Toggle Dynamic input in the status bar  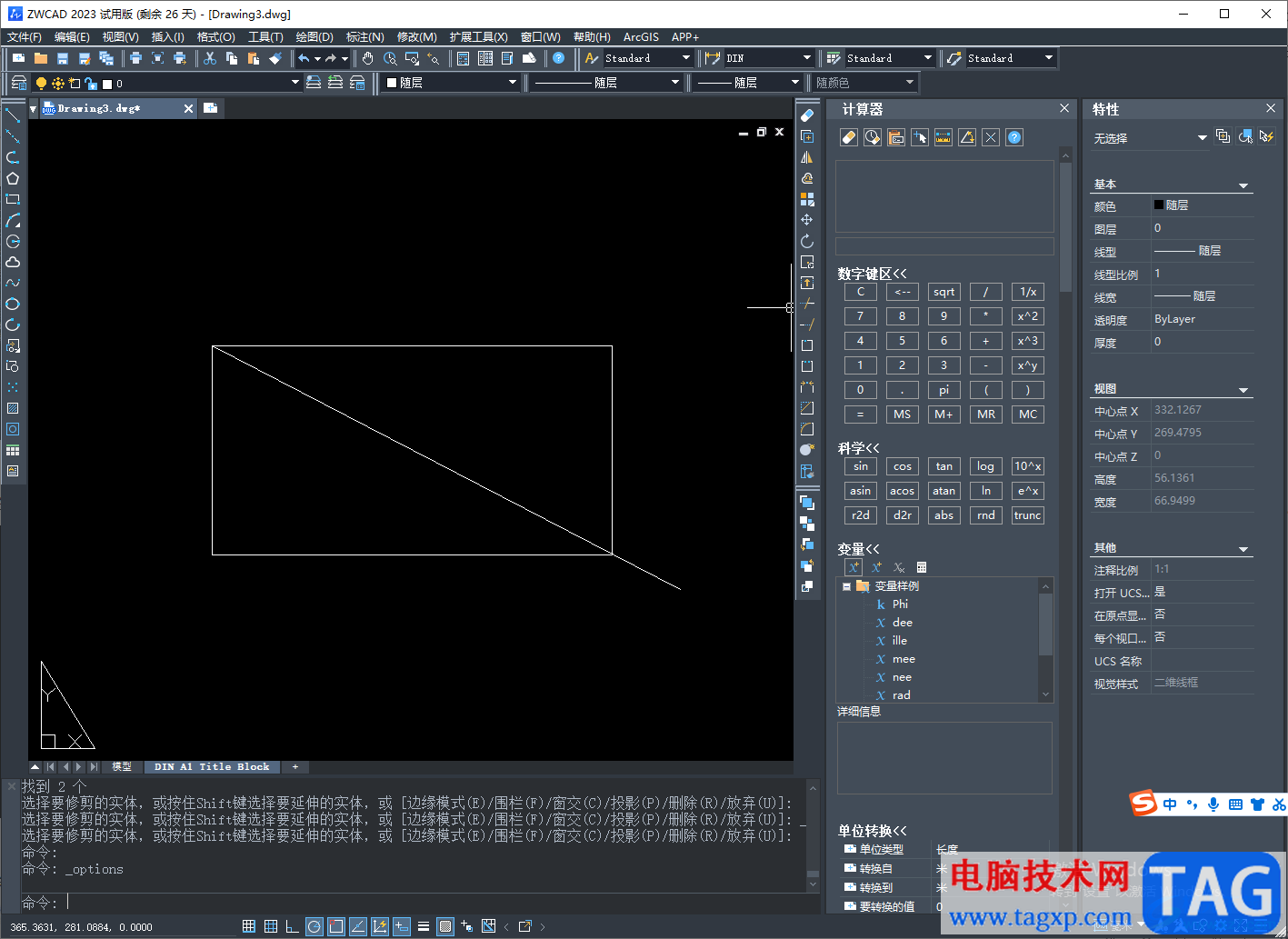point(401,926)
